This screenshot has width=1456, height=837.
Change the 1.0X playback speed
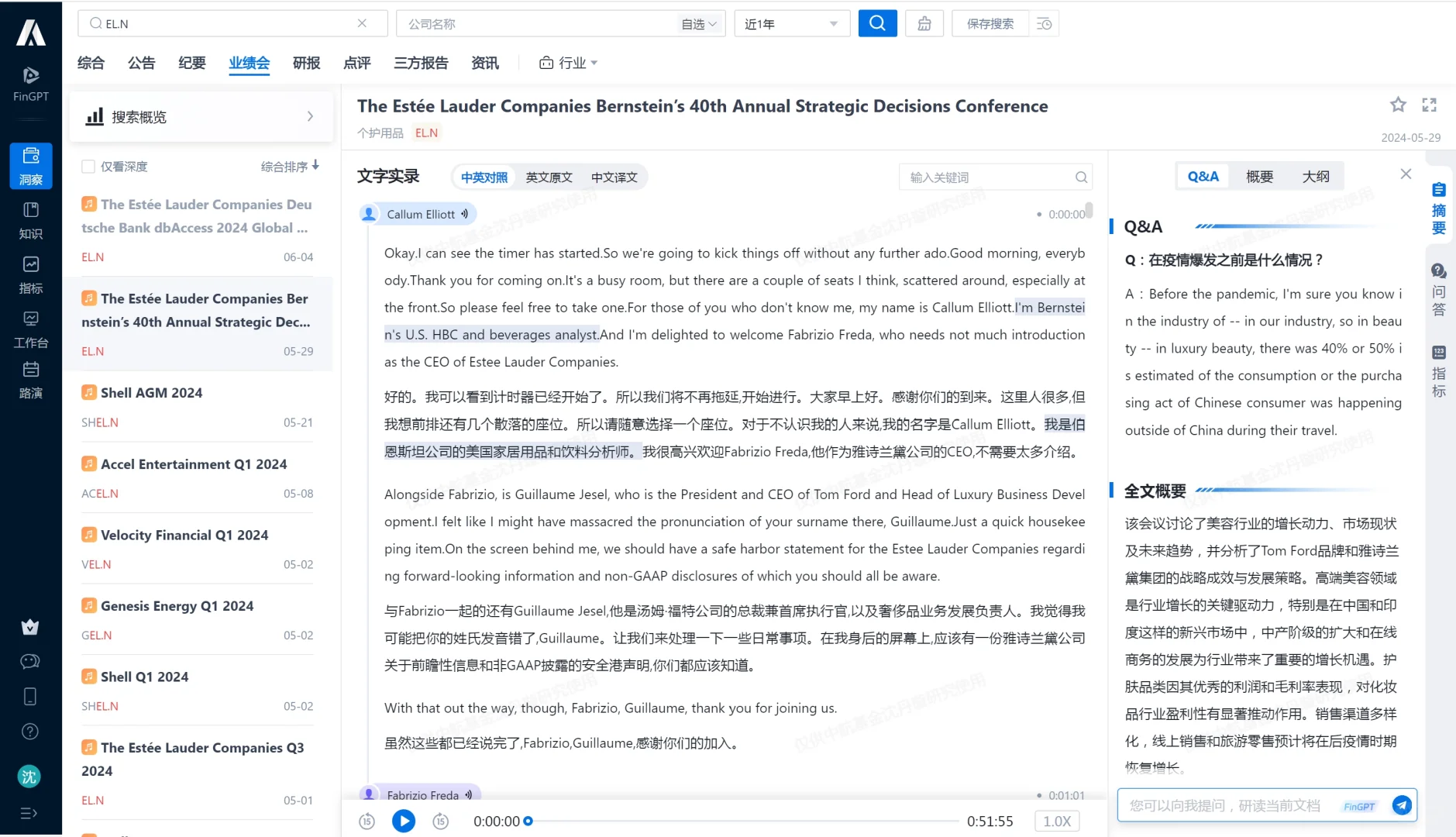(1057, 821)
